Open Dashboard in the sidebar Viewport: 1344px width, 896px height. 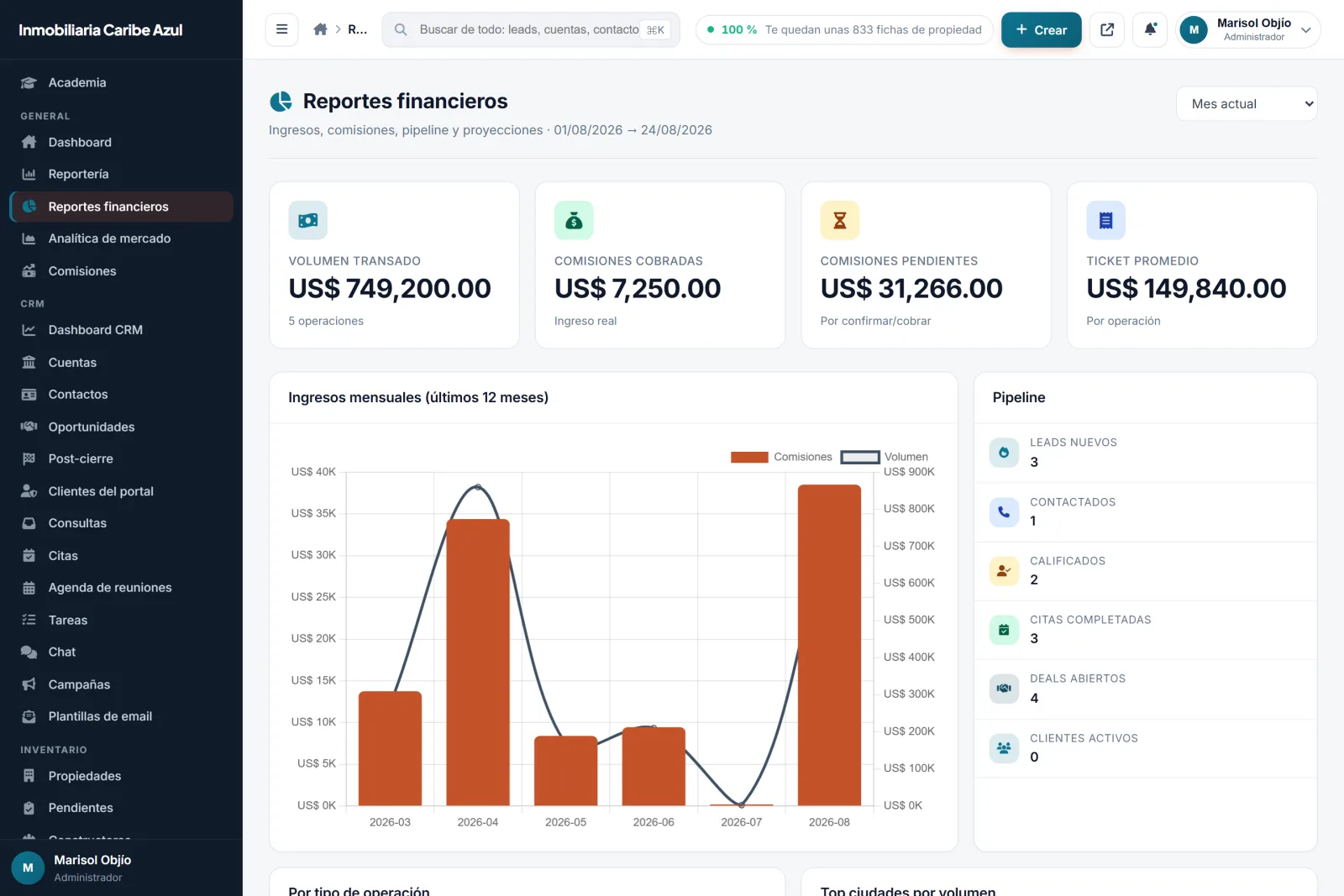[121, 142]
